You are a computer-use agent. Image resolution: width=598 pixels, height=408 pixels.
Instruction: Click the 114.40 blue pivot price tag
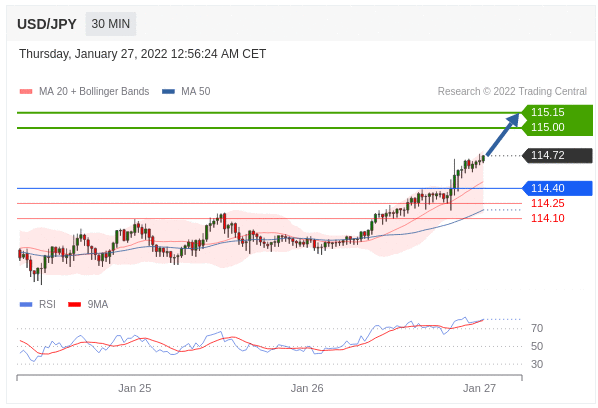point(557,188)
